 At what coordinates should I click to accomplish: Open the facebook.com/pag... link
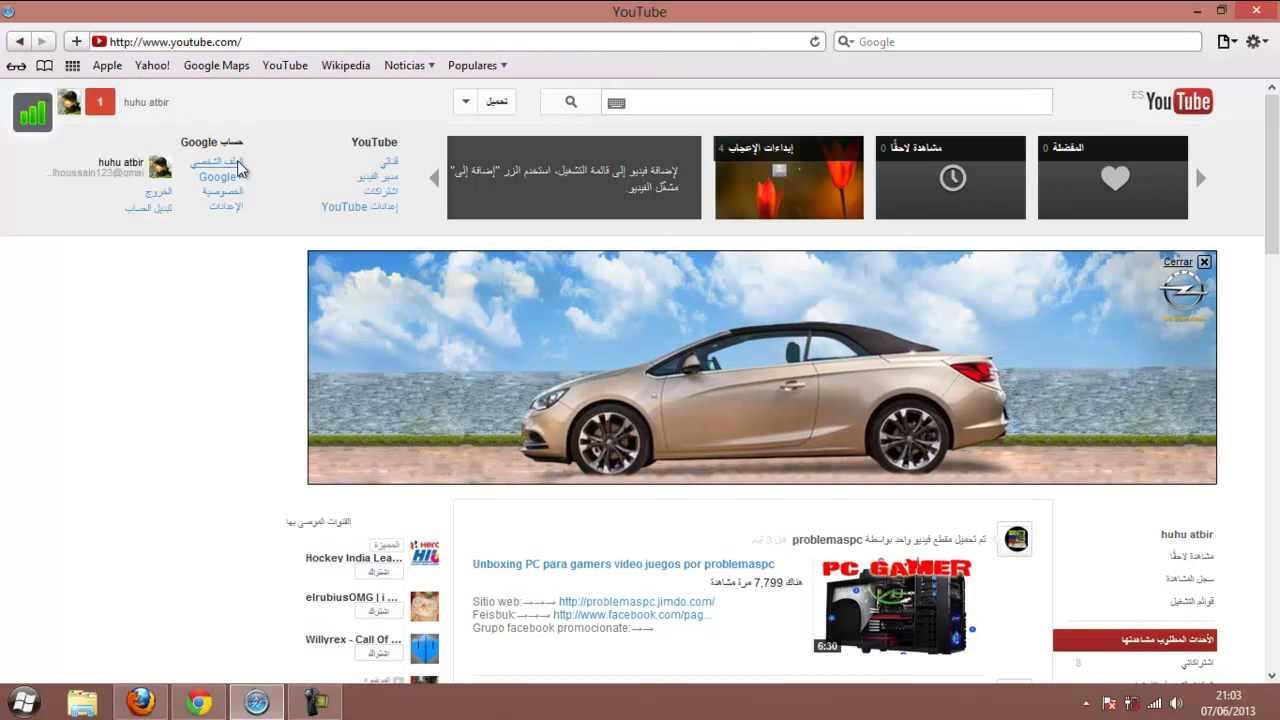click(x=632, y=615)
